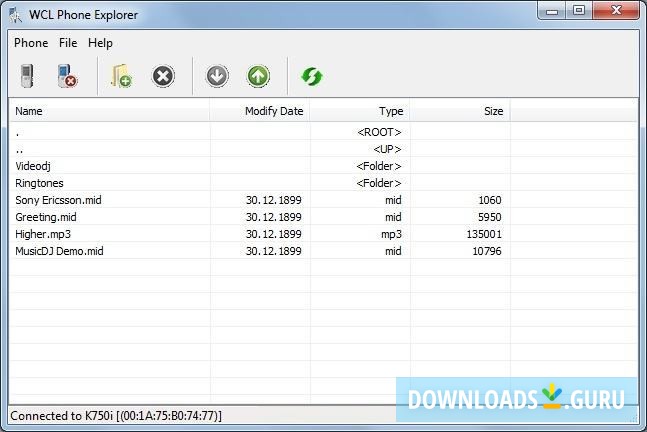647x432 pixels.
Task: Click the green refresh icon
Action: [312, 76]
